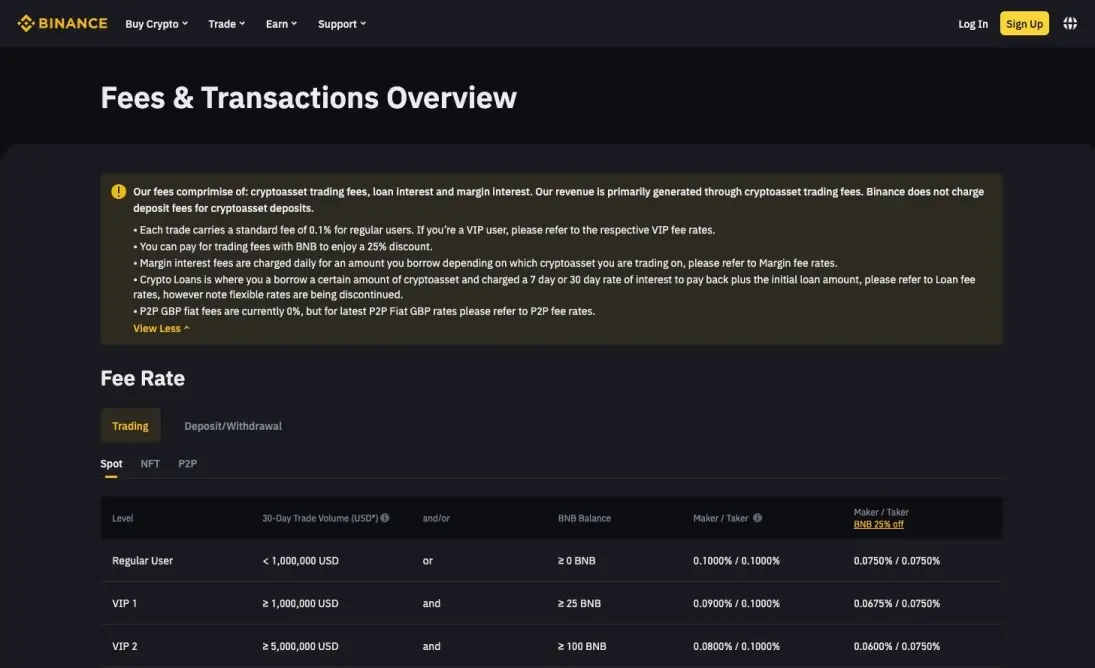This screenshot has height=668, width=1095.
Task: Expand the Earn dropdown
Action: (x=281, y=24)
